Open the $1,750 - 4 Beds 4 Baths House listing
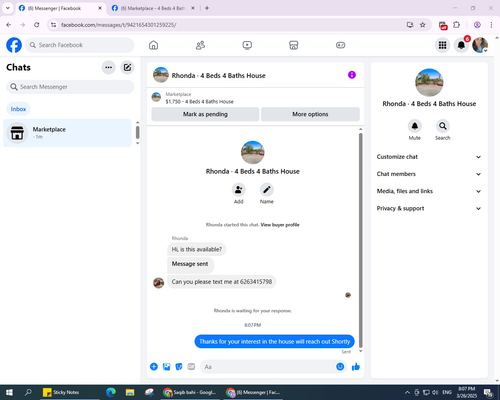Viewport: 500px width, 400px height. click(x=200, y=102)
